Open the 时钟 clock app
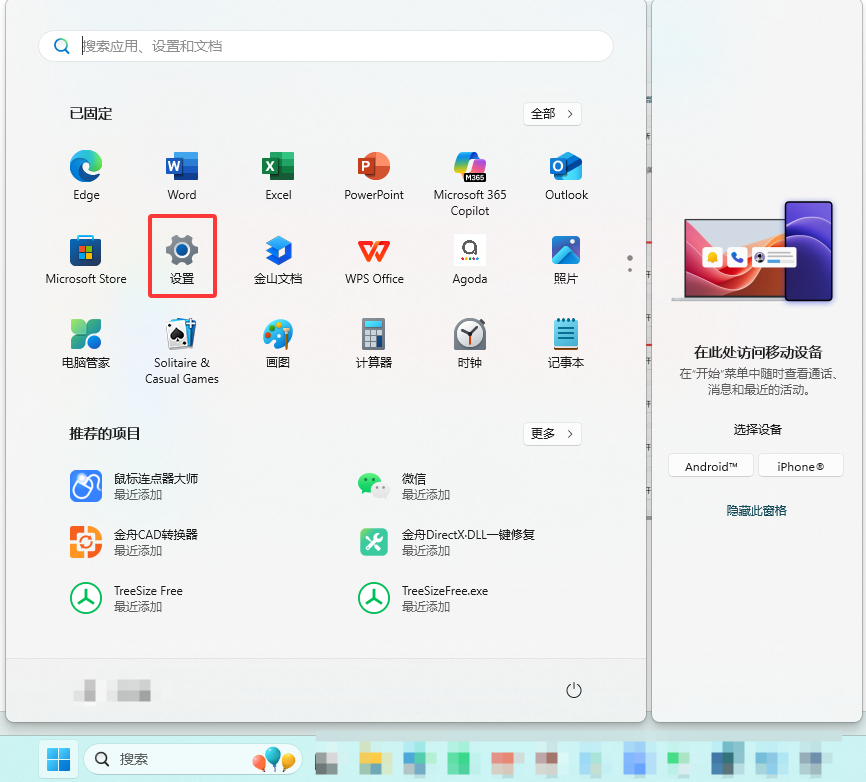 click(x=470, y=344)
